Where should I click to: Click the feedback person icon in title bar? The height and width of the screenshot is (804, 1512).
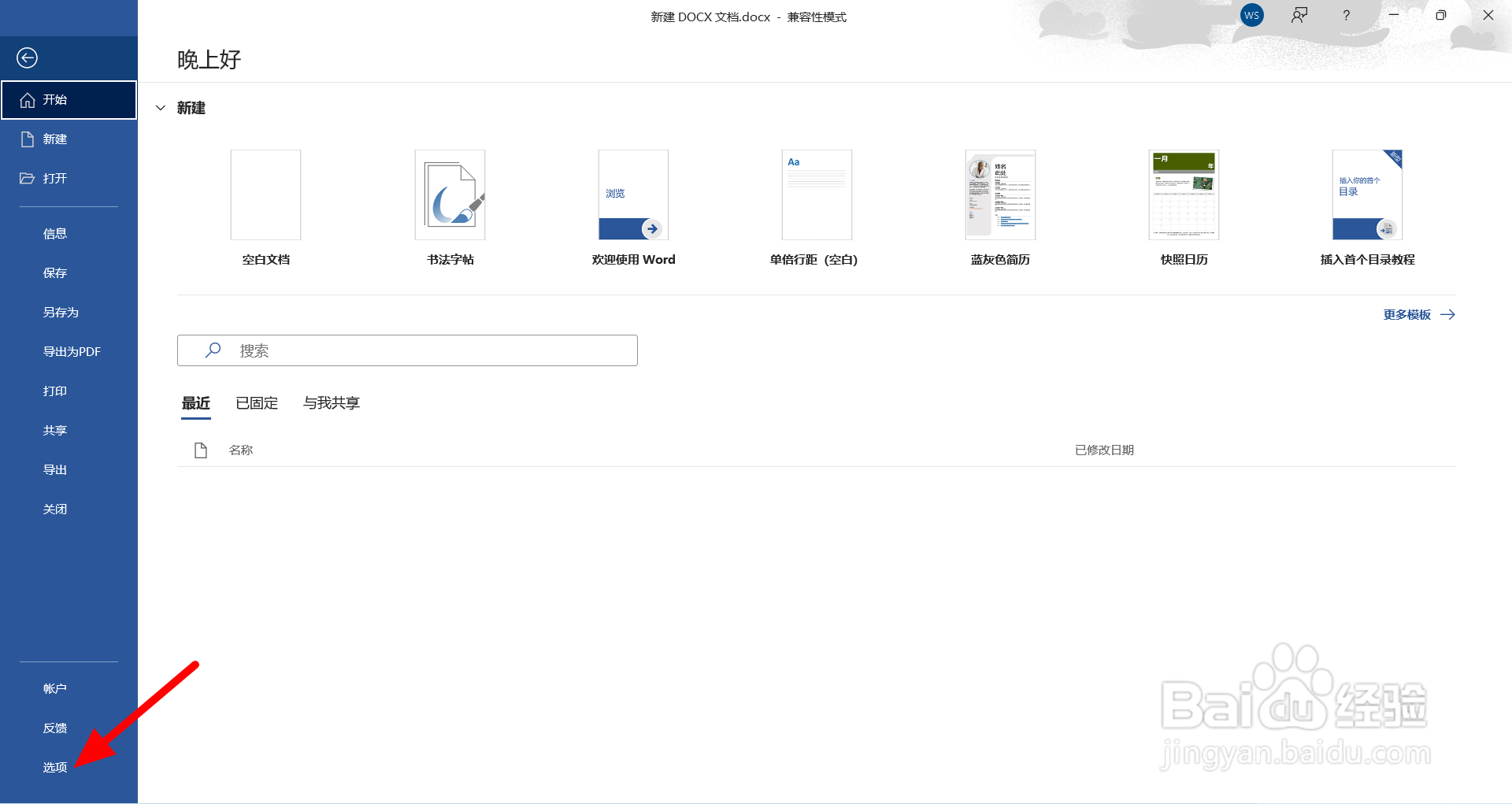coord(1299,16)
